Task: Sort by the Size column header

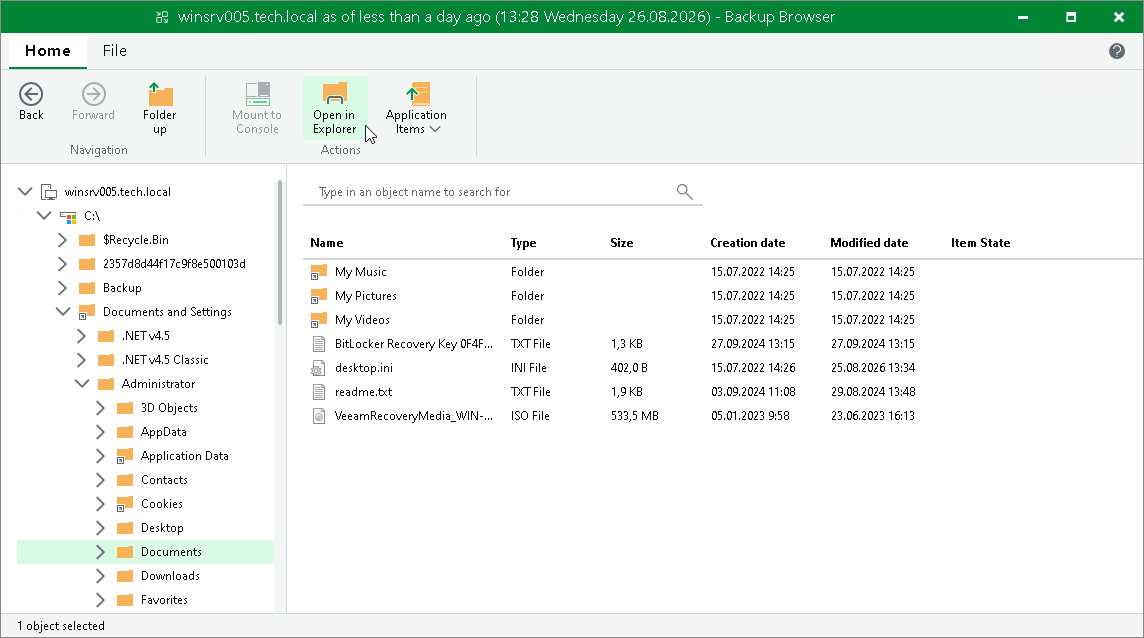Action: (x=622, y=243)
